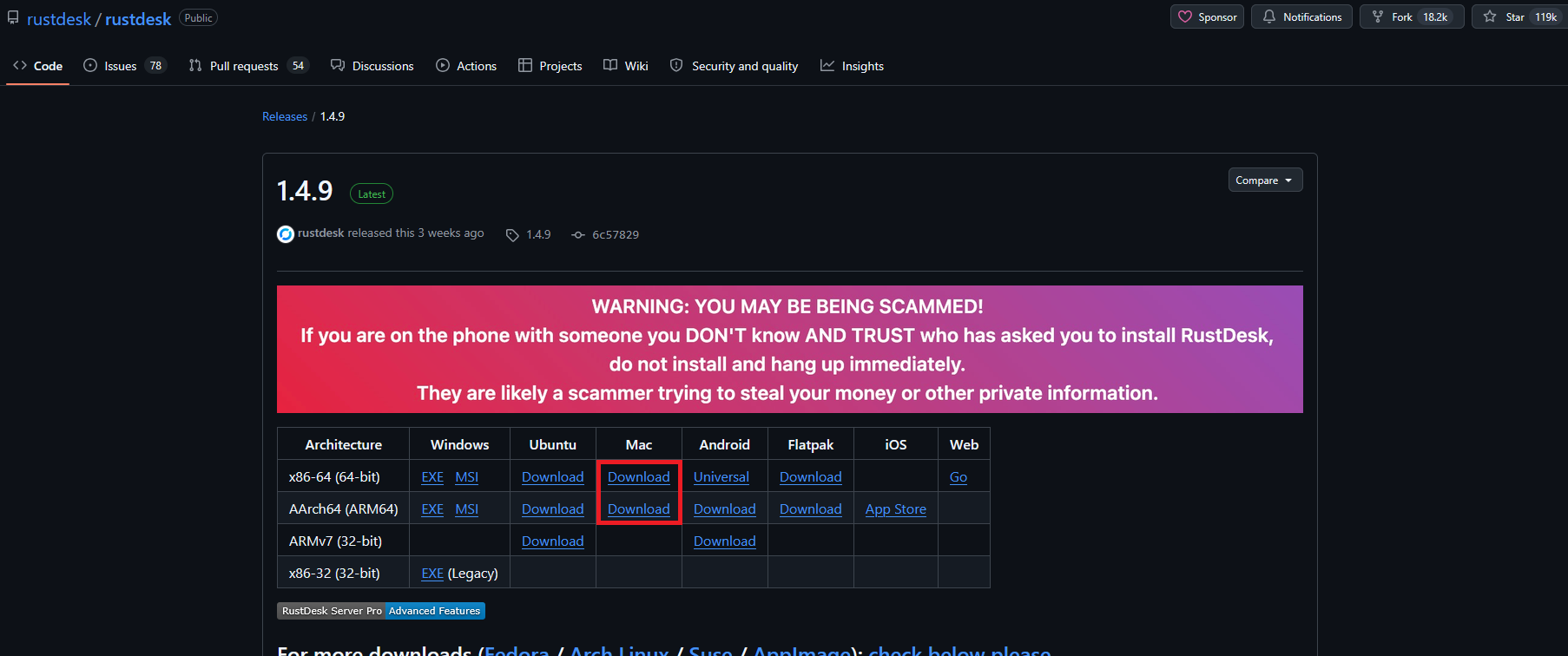Image resolution: width=1568 pixels, height=656 pixels.
Task: Download Flatpak x86-64 build
Action: pyautogui.click(x=811, y=477)
